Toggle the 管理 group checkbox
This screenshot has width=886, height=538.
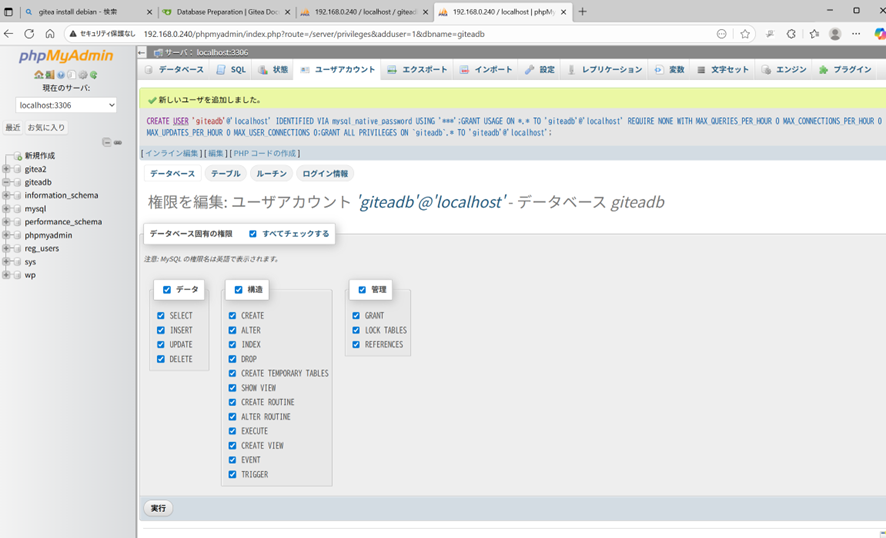pyautogui.click(x=362, y=290)
